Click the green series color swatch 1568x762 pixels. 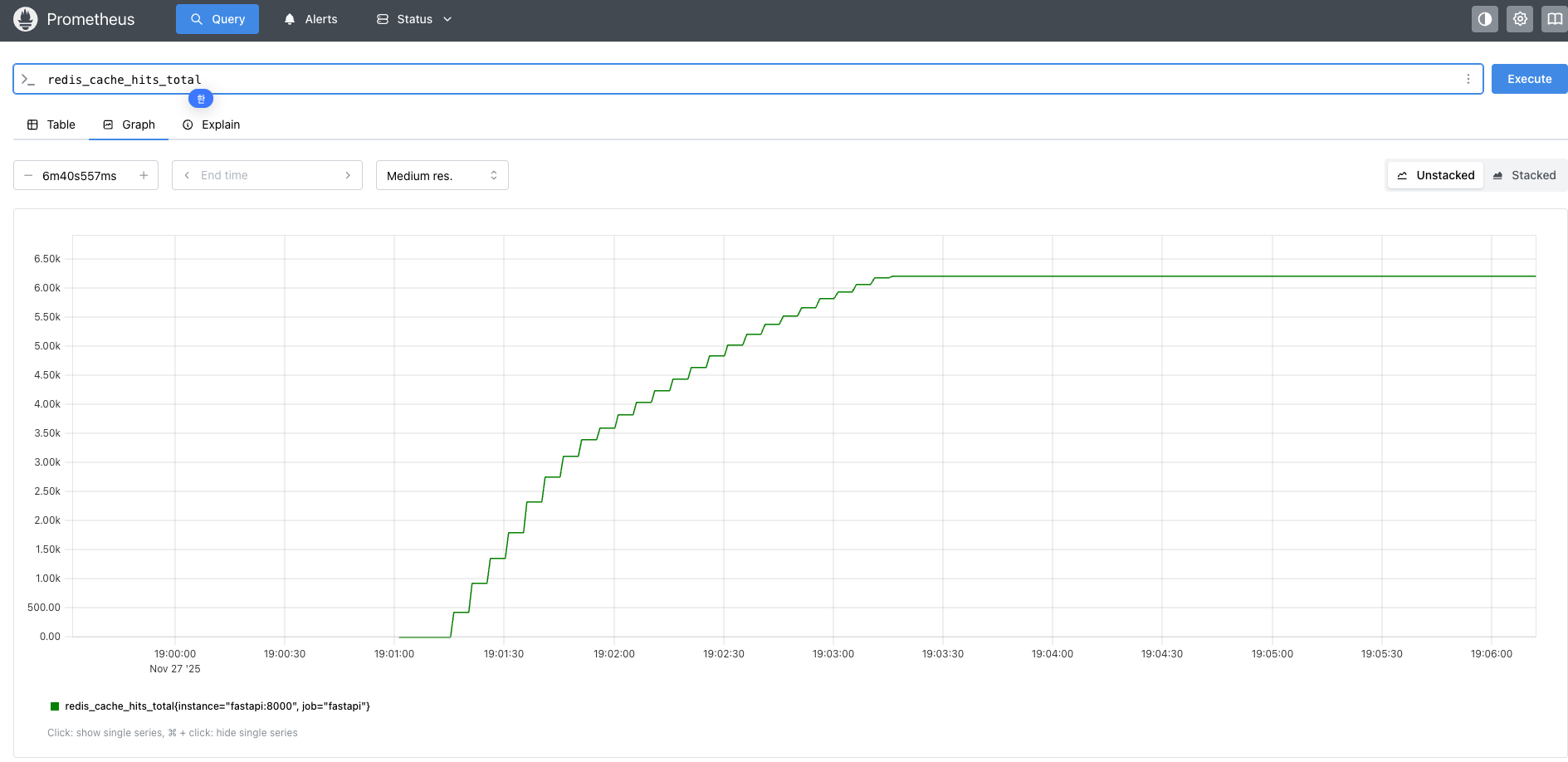55,706
